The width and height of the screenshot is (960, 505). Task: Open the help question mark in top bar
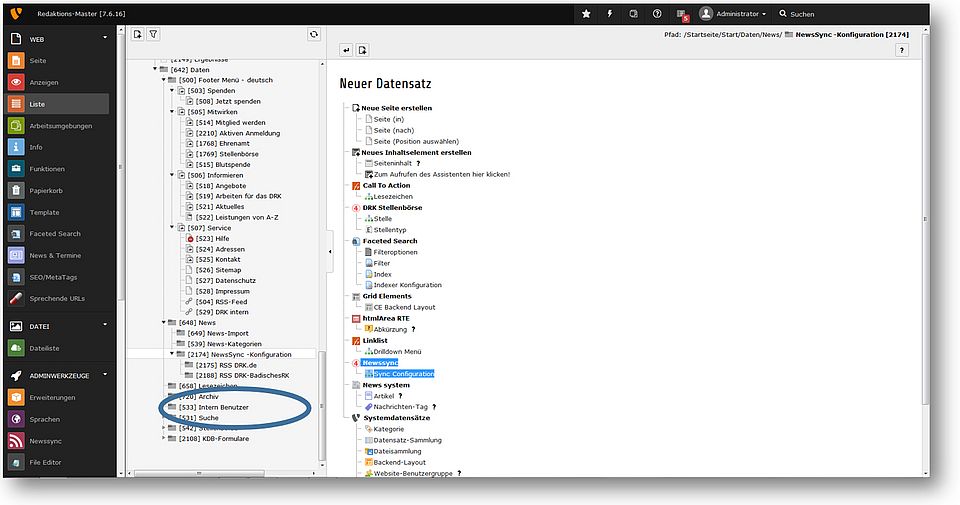point(657,14)
